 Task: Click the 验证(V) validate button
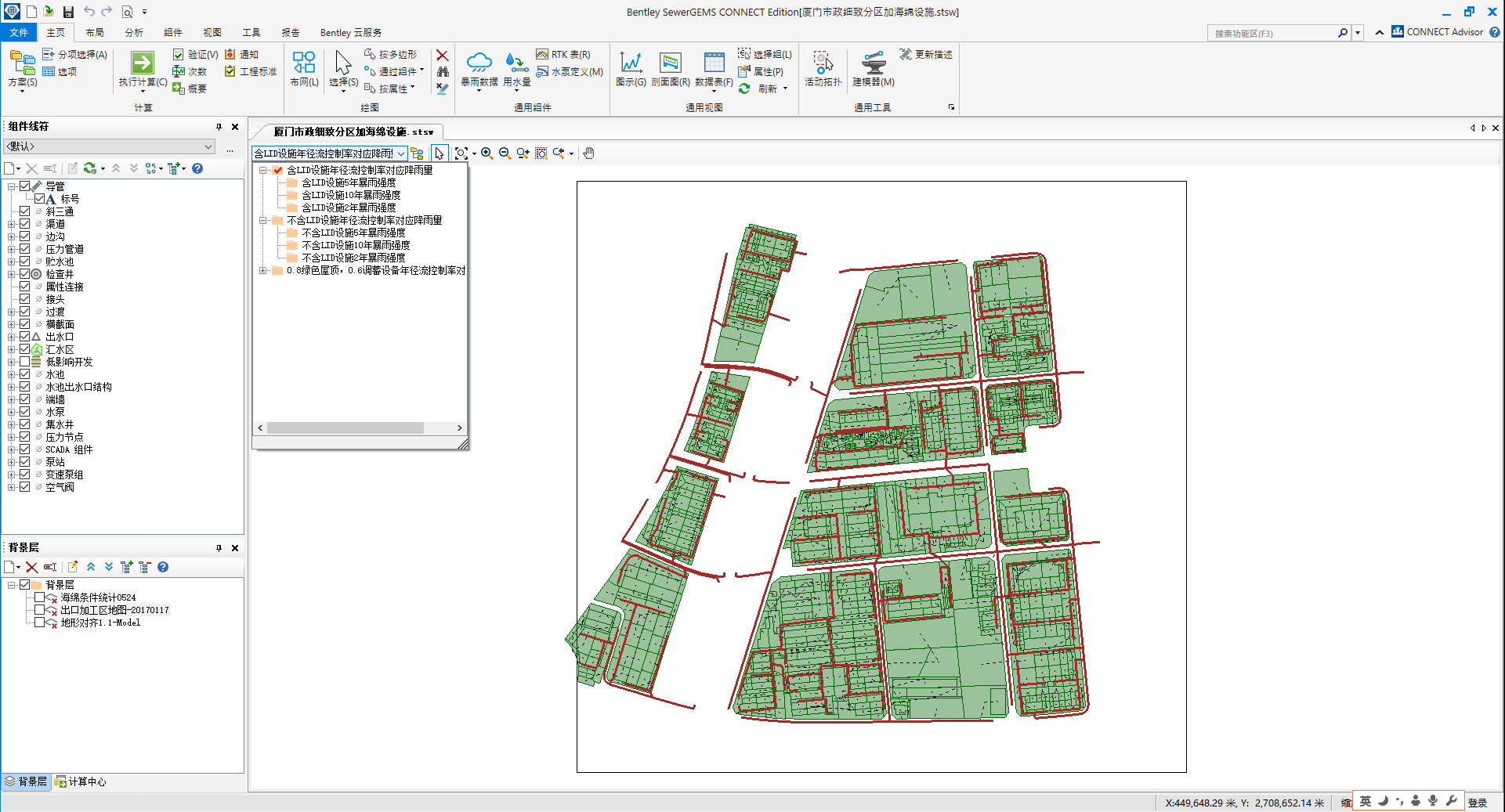tap(195, 55)
